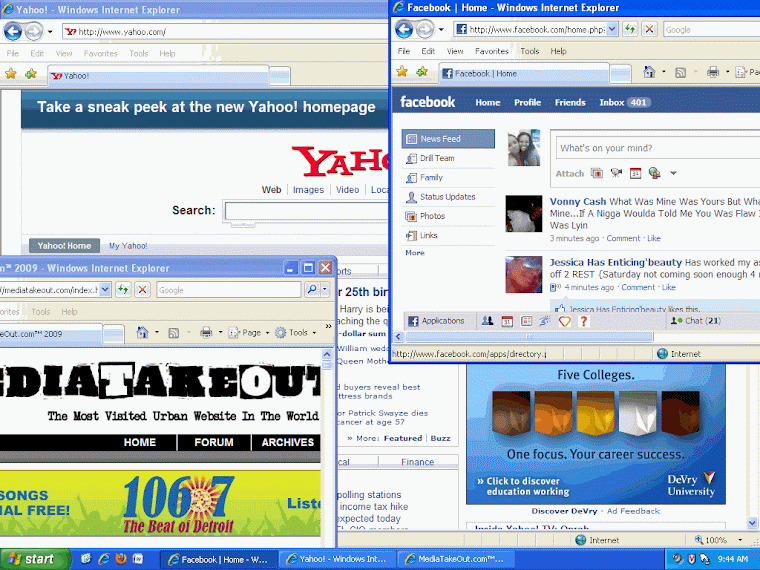Click link attach icon under status box
The image size is (760, 570).
[654, 173]
